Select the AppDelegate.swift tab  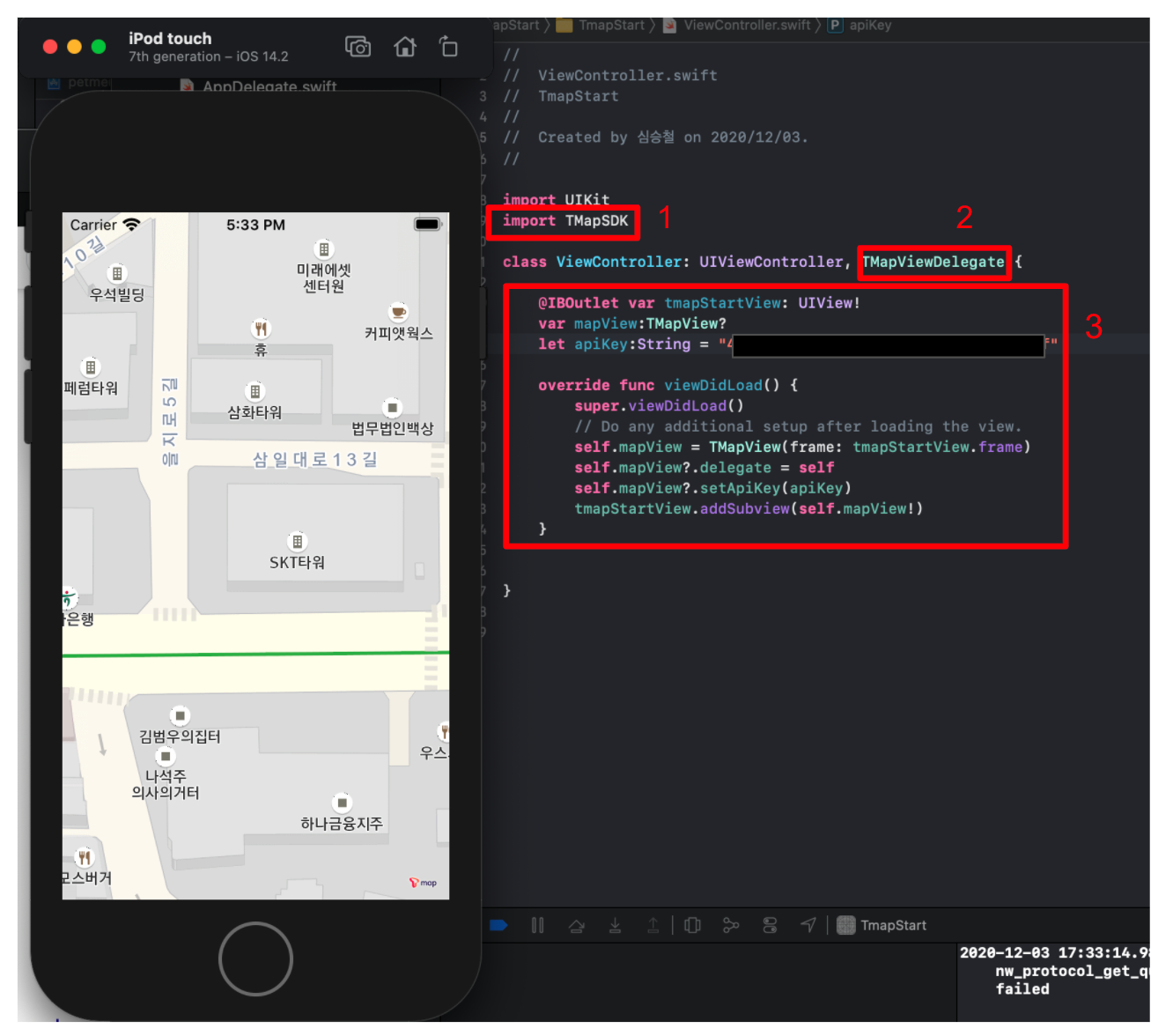(259, 86)
